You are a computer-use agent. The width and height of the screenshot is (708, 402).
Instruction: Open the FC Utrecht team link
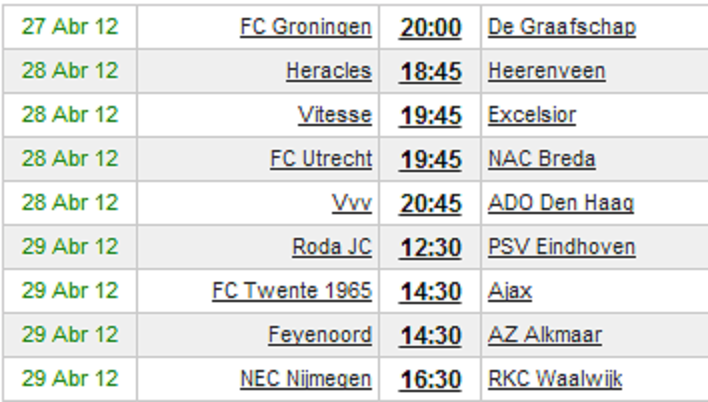pos(321,159)
